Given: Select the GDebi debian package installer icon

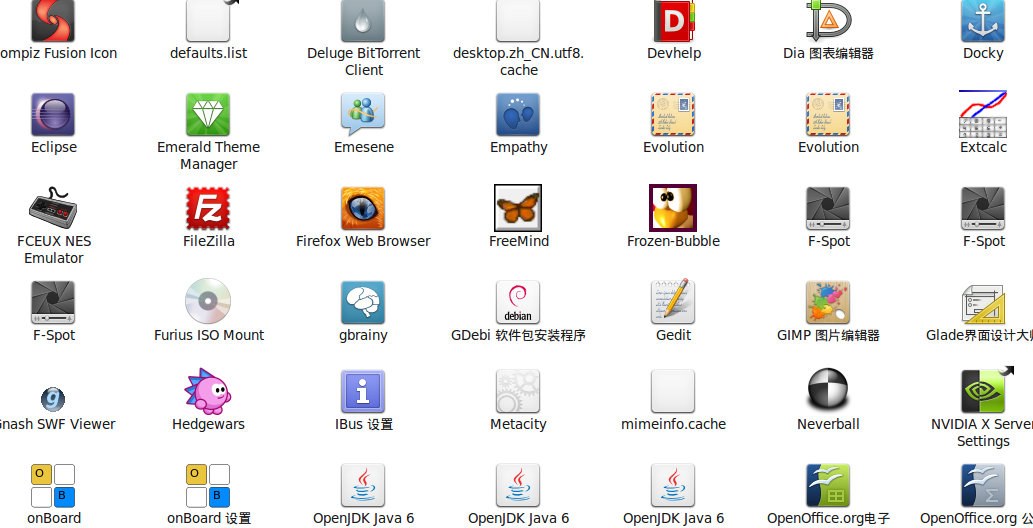Looking at the screenshot, I should 518,303.
